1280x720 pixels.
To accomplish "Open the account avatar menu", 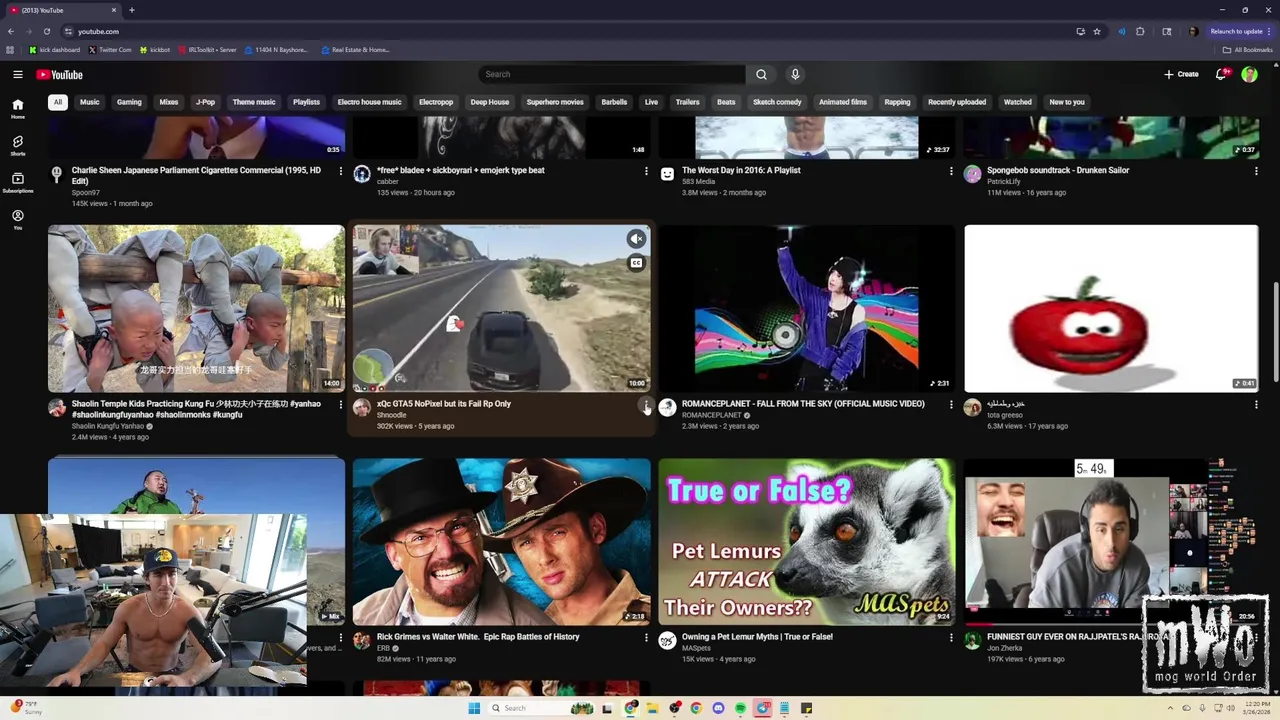I will pyautogui.click(x=1249, y=74).
